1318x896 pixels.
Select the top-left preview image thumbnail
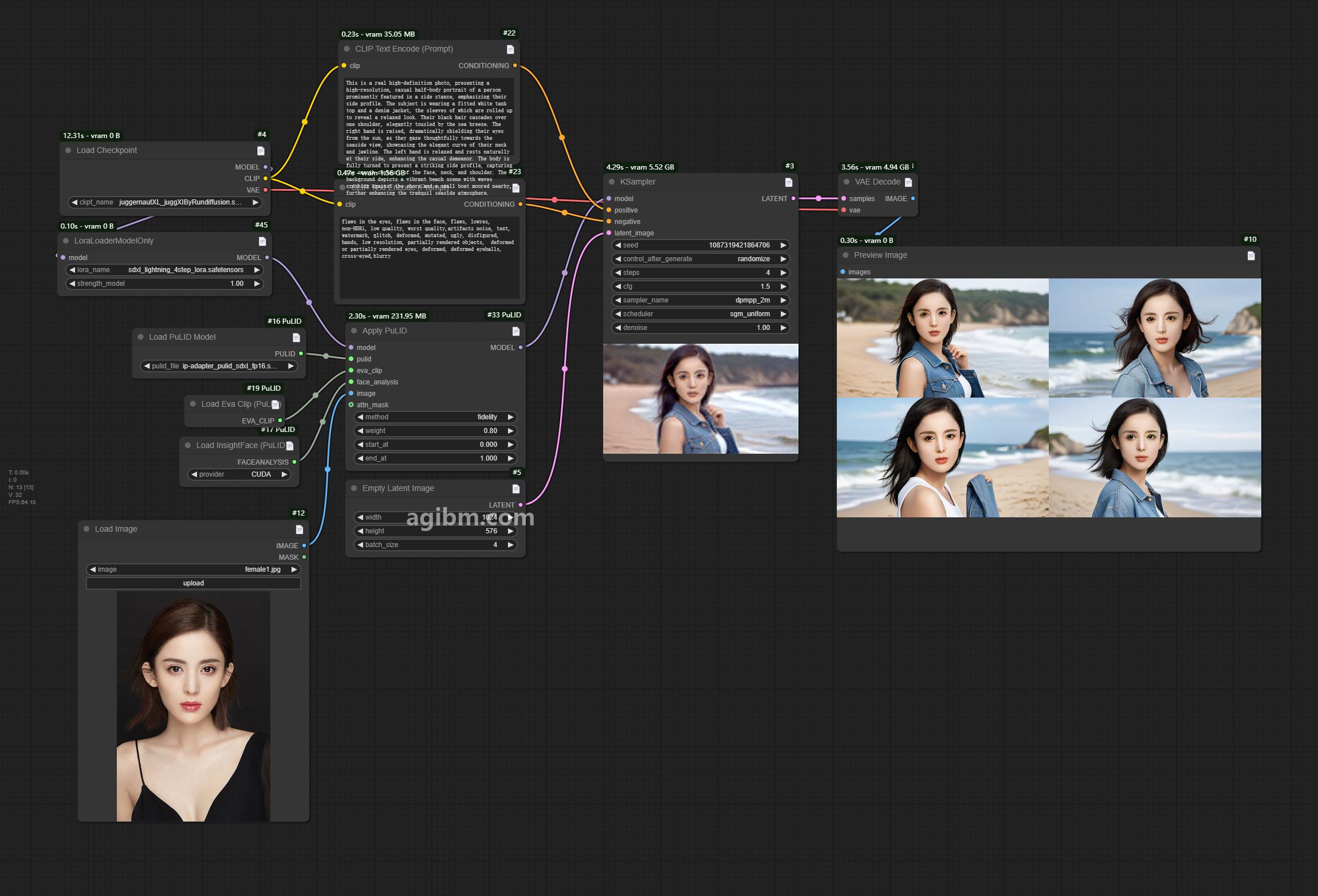pos(943,338)
